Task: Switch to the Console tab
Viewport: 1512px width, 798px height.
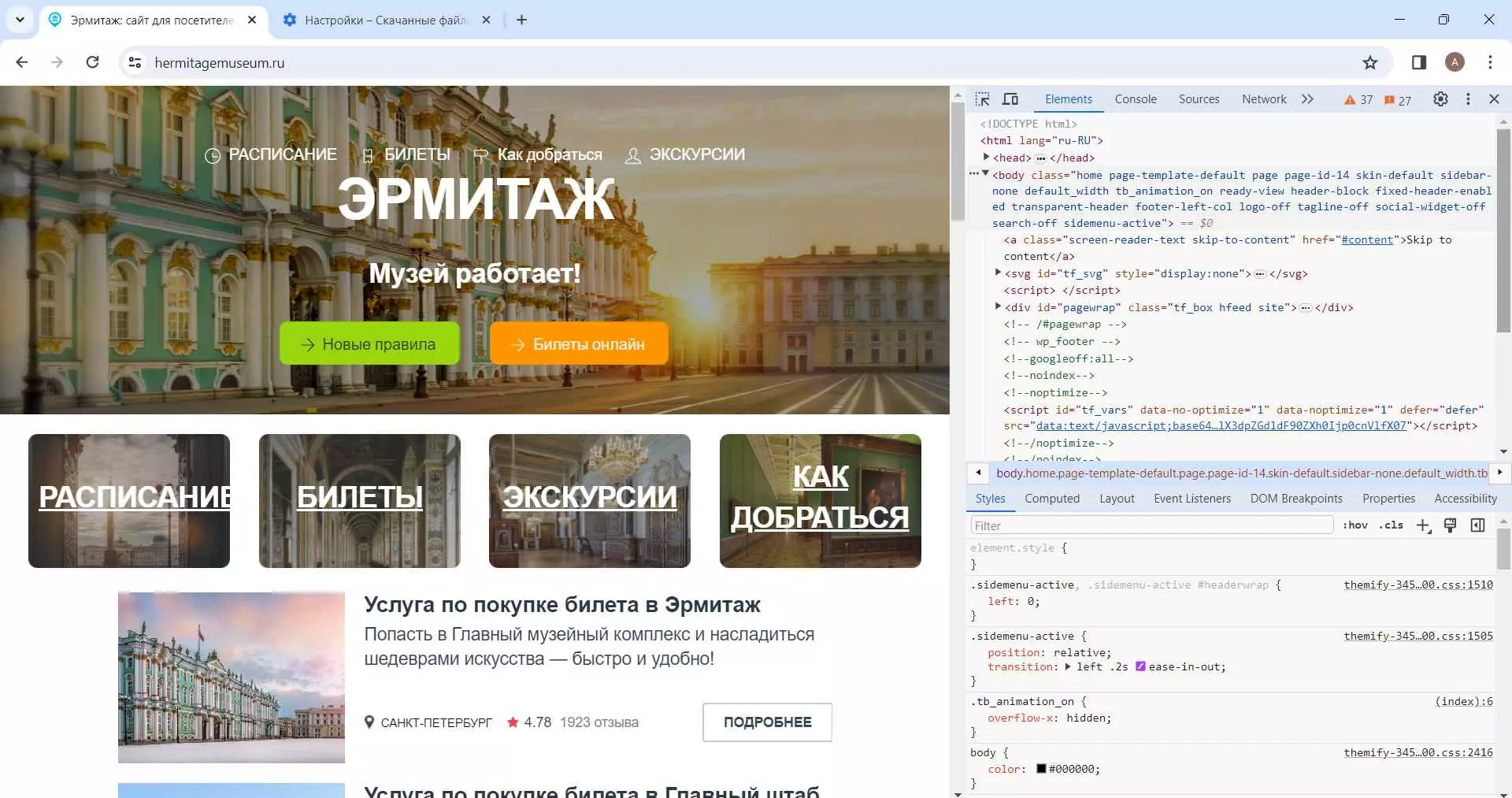Action: pyautogui.click(x=1135, y=99)
